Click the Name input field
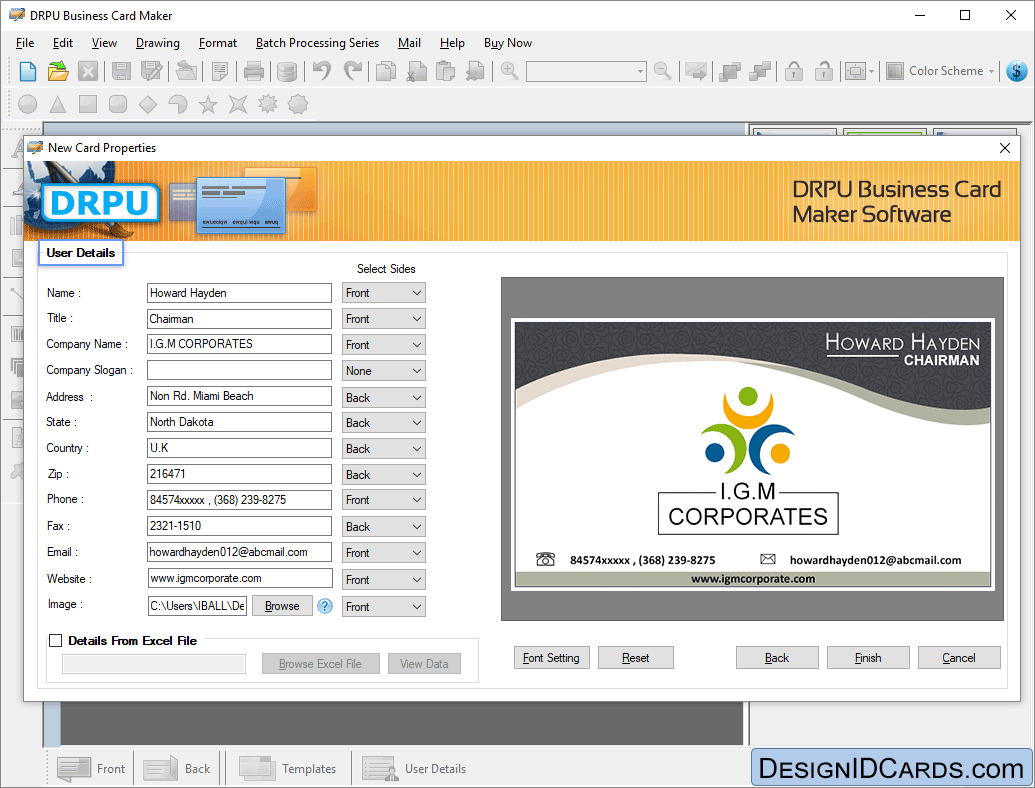The height and width of the screenshot is (788, 1035). [239, 293]
